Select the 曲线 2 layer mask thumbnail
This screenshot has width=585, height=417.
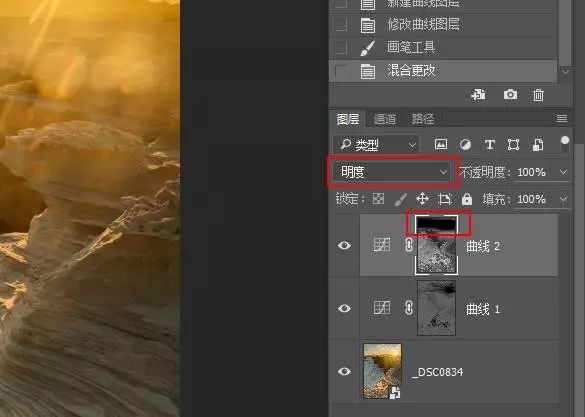tap(436, 245)
